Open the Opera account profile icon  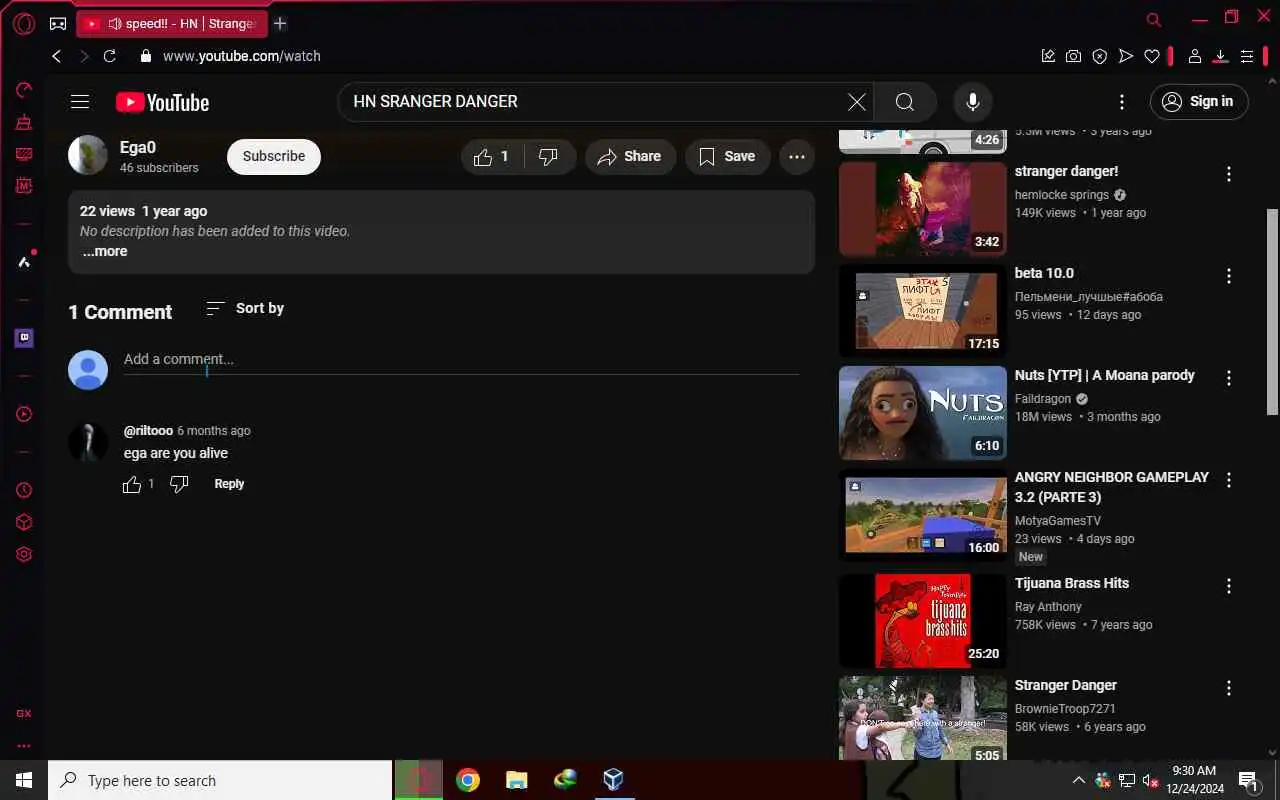(x=1194, y=56)
